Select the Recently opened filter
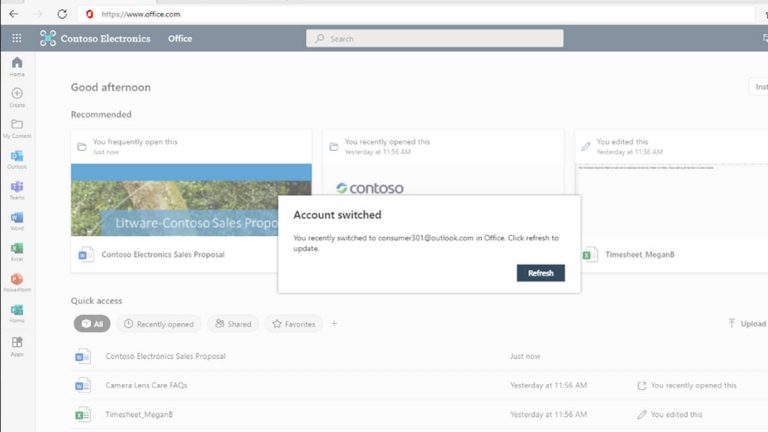 coord(159,324)
